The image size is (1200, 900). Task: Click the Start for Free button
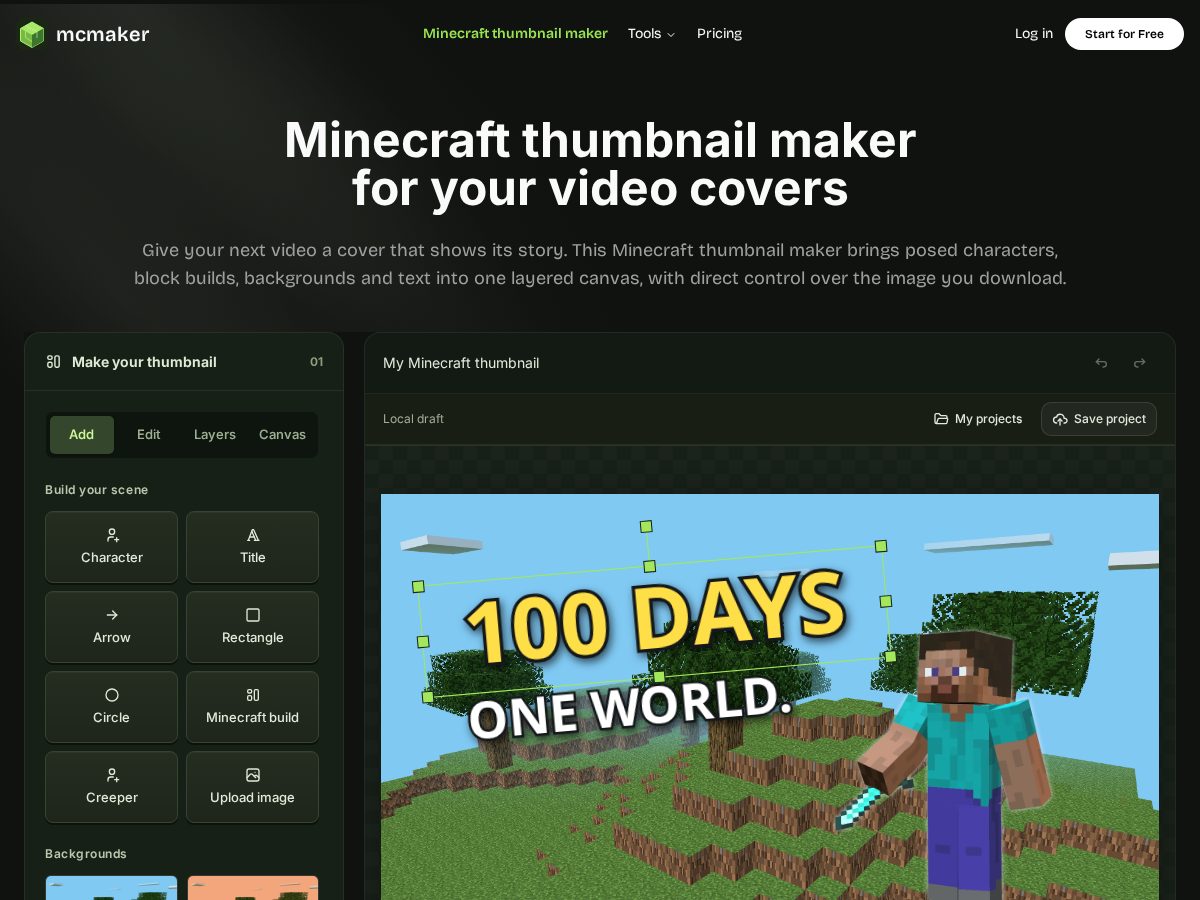tap(1124, 34)
